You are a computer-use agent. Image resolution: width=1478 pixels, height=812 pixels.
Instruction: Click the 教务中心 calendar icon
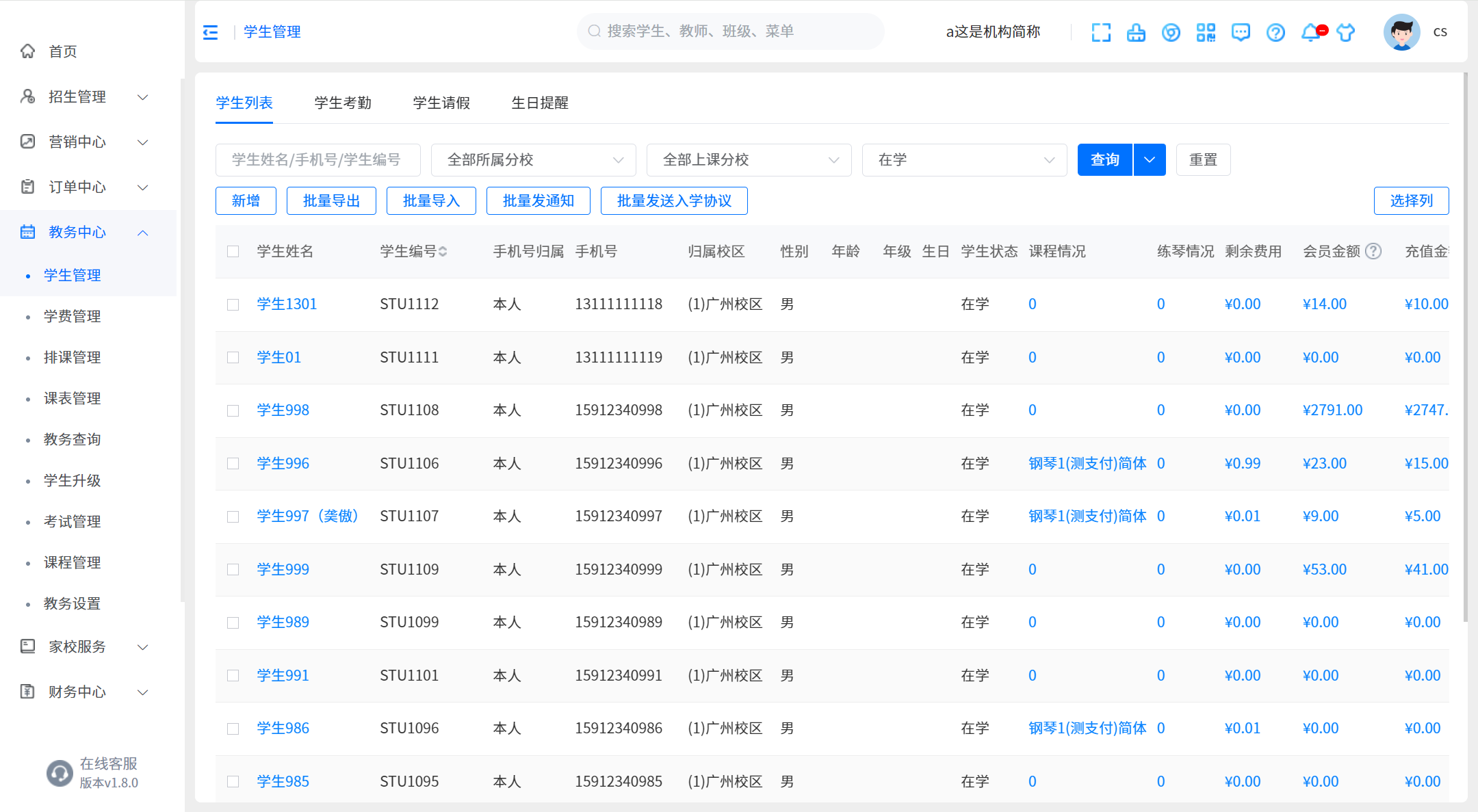pos(27,232)
